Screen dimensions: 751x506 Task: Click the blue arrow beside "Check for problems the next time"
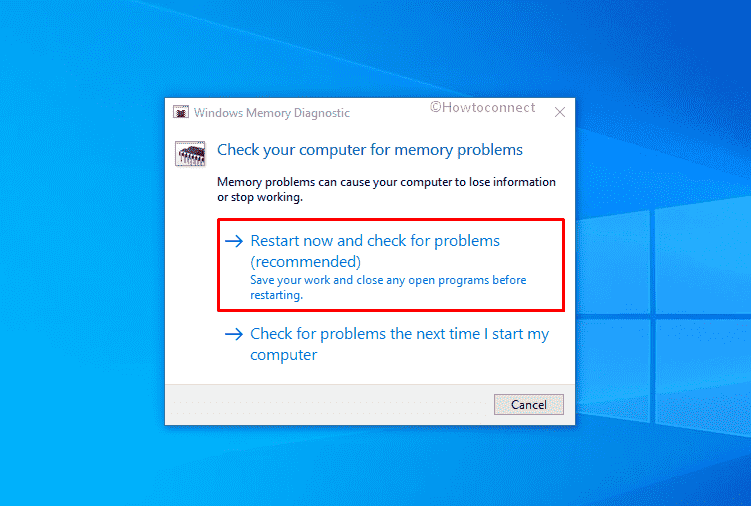[x=234, y=334]
